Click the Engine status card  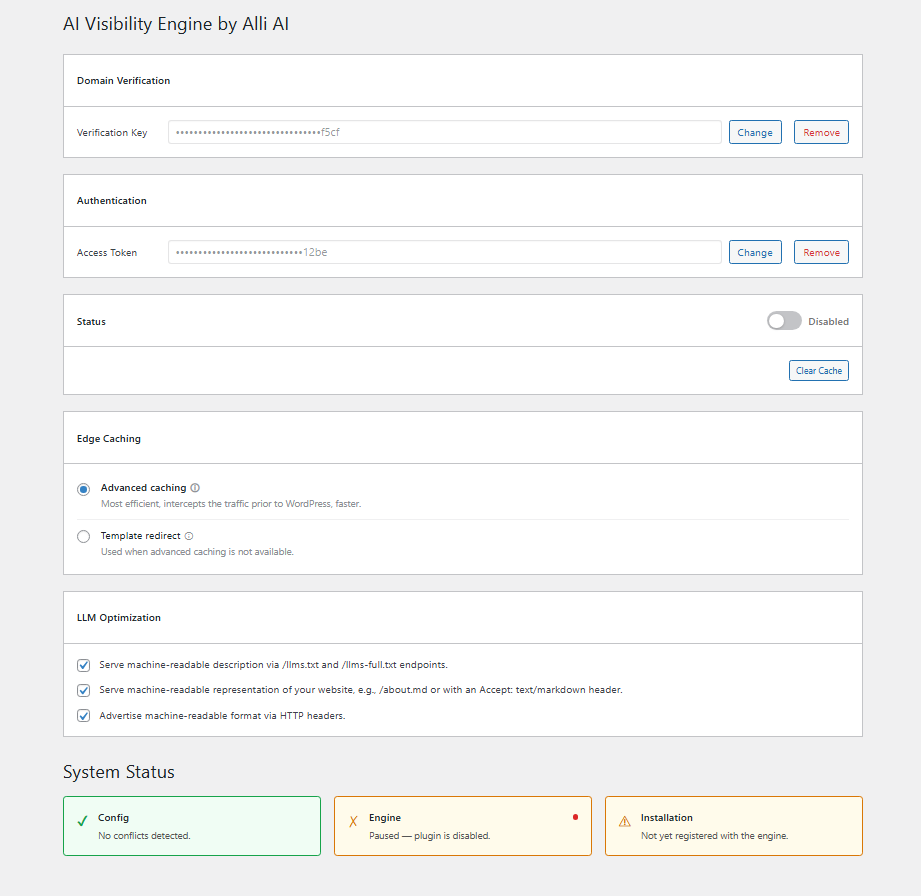(463, 826)
